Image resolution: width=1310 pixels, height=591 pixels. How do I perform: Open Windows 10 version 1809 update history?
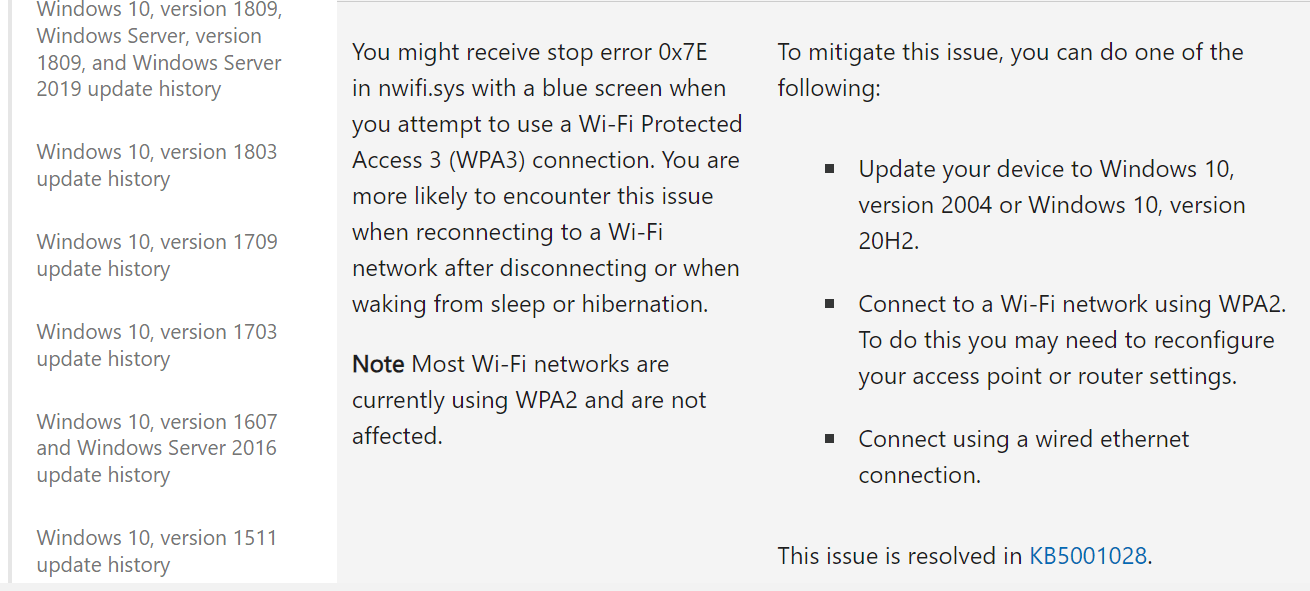159,49
